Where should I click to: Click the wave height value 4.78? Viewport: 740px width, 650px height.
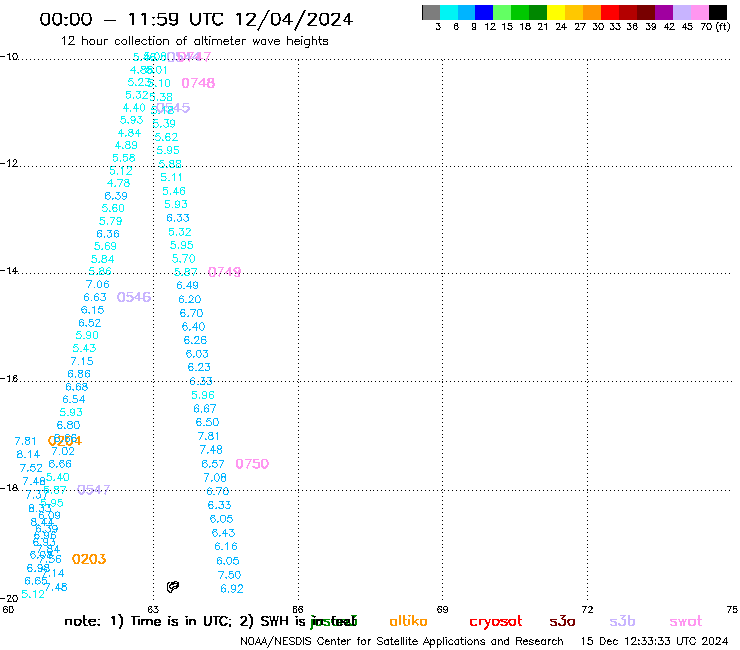[x=118, y=183]
